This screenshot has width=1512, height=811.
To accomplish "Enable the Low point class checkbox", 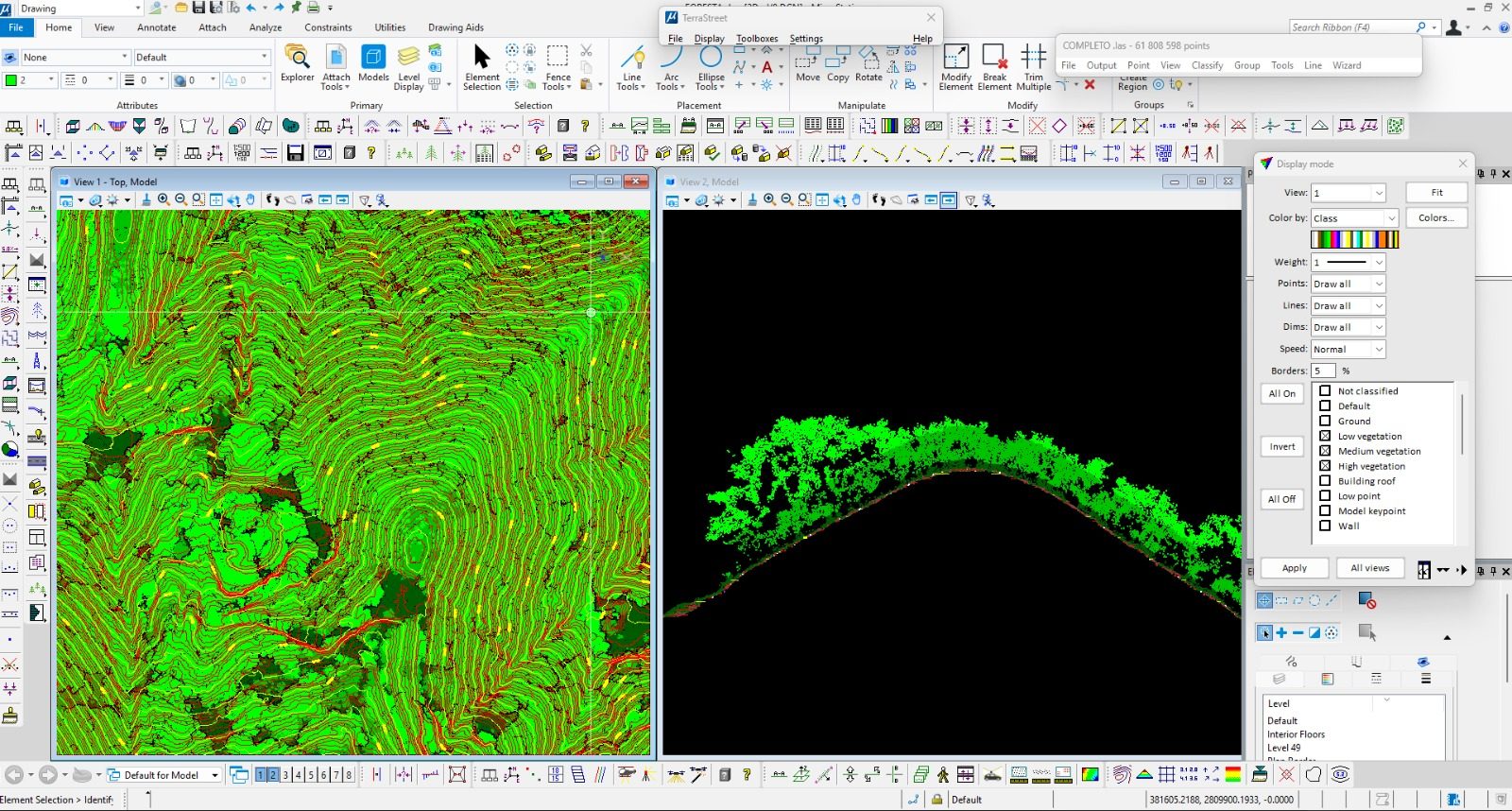I will (x=1325, y=495).
